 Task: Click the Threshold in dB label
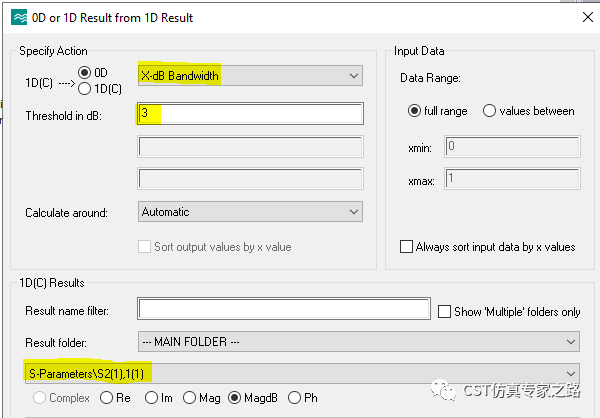(64, 116)
